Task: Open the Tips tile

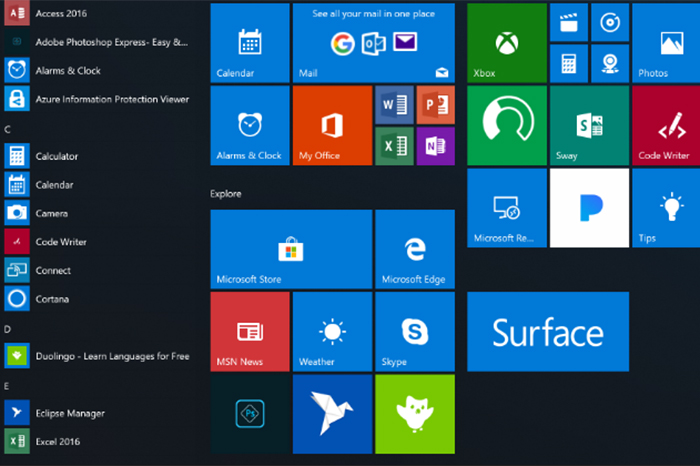Action: (665, 208)
